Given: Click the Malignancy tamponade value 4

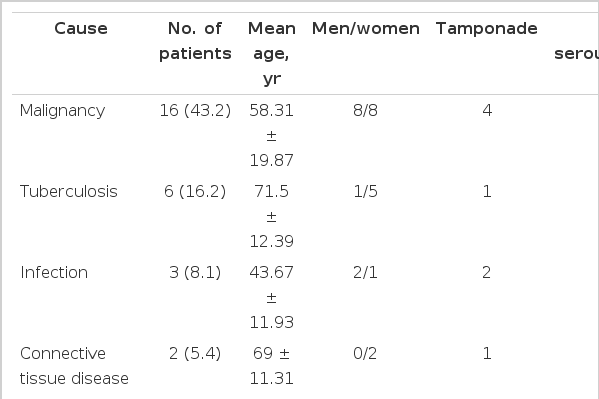Looking at the screenshot, I should click(x=487, y=111).
